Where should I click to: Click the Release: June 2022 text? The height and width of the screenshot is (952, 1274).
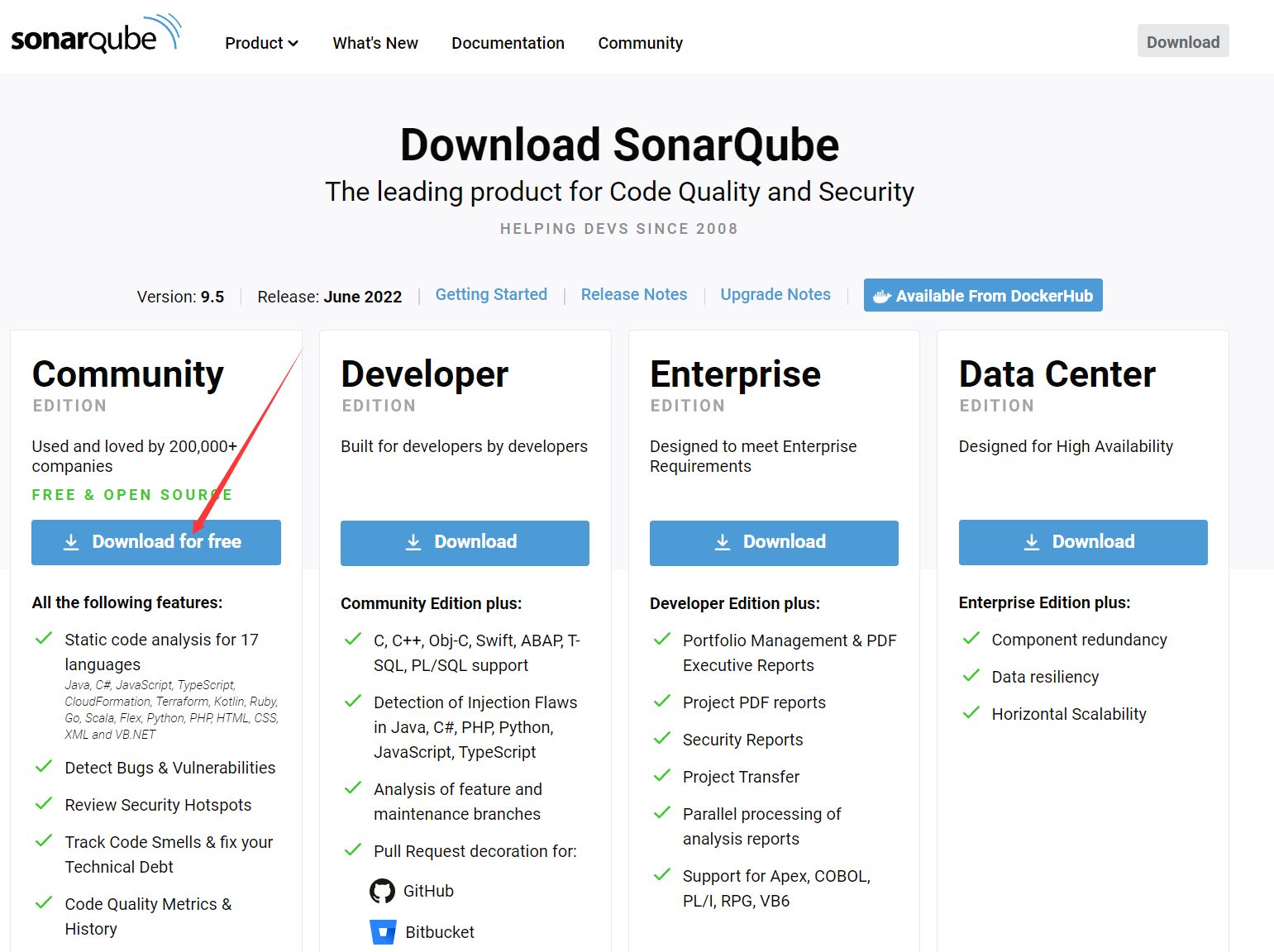point(330,297)
